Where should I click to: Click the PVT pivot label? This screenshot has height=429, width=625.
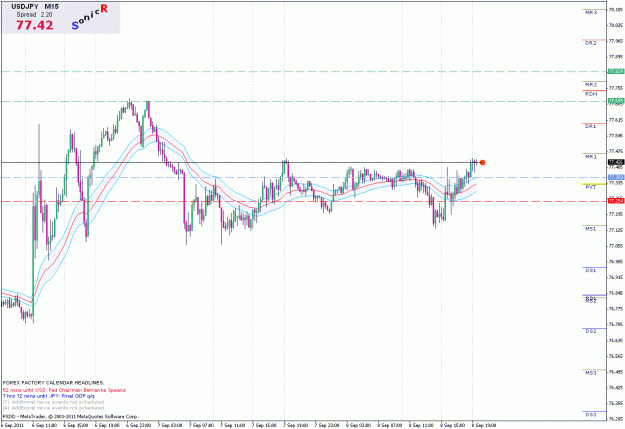coord(591,187)
